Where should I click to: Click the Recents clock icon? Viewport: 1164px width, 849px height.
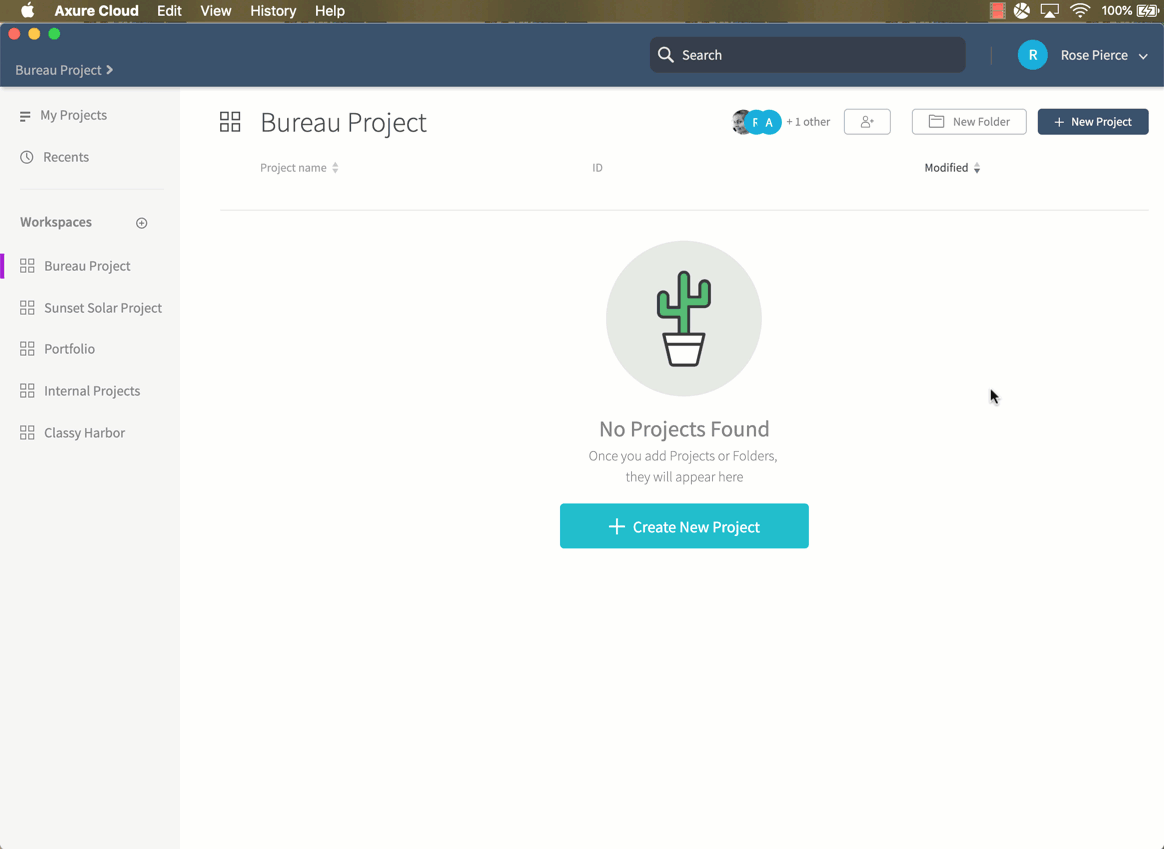[27, 157]
